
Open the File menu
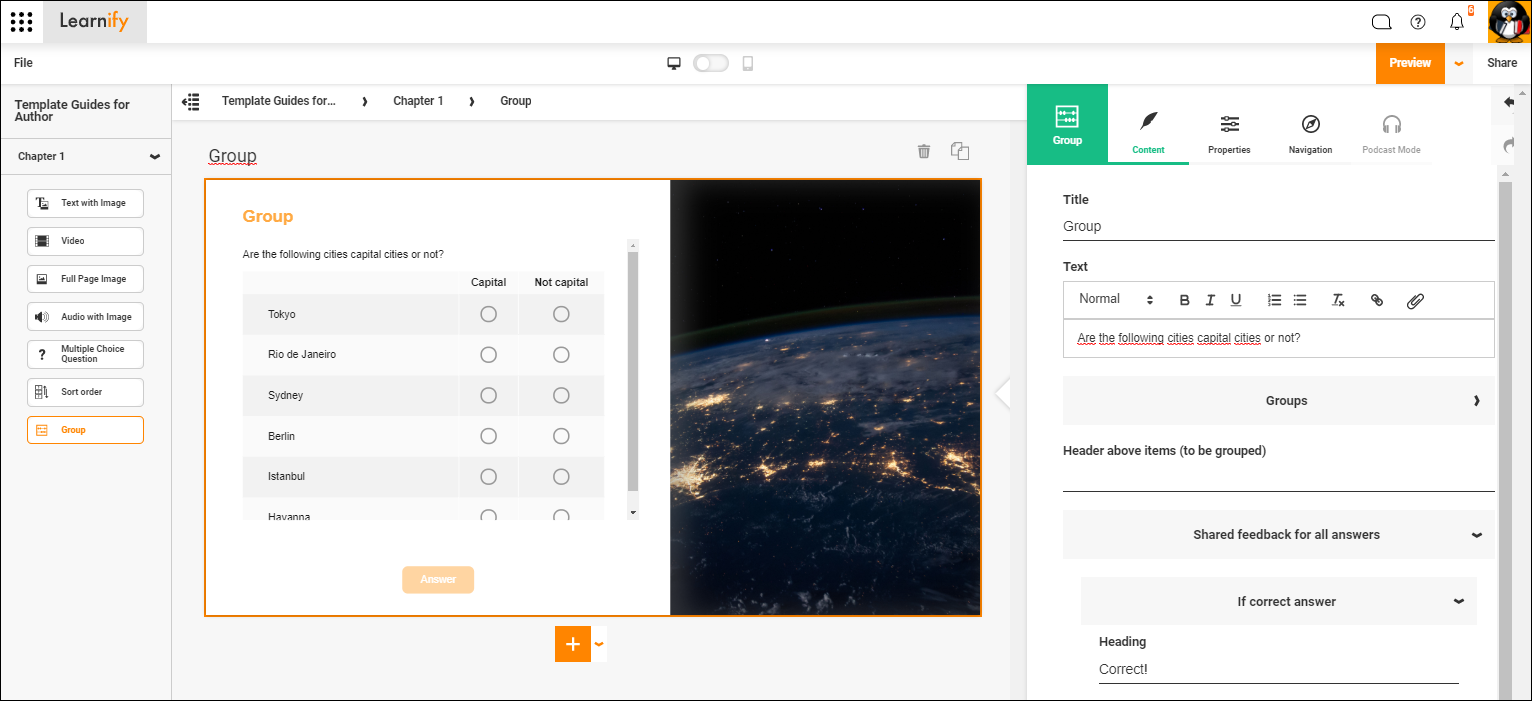pyautogui.click(x=22, y=62)
